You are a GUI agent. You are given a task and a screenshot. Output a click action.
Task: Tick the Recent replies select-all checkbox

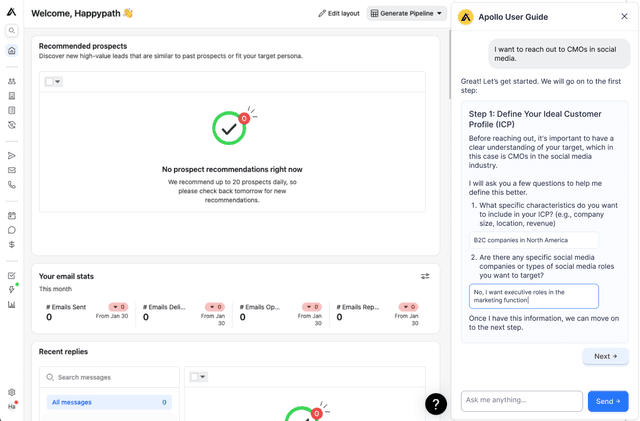point(194,377)
